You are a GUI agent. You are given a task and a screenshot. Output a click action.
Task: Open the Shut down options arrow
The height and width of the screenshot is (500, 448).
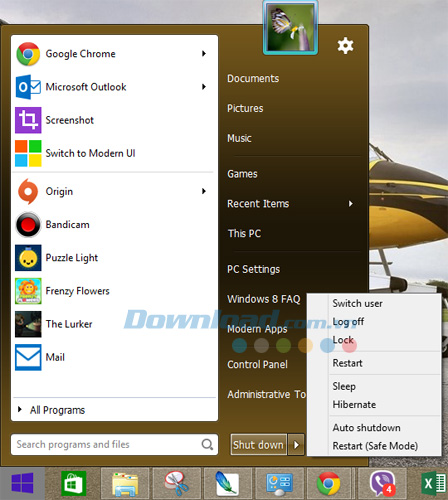(296, 444)
